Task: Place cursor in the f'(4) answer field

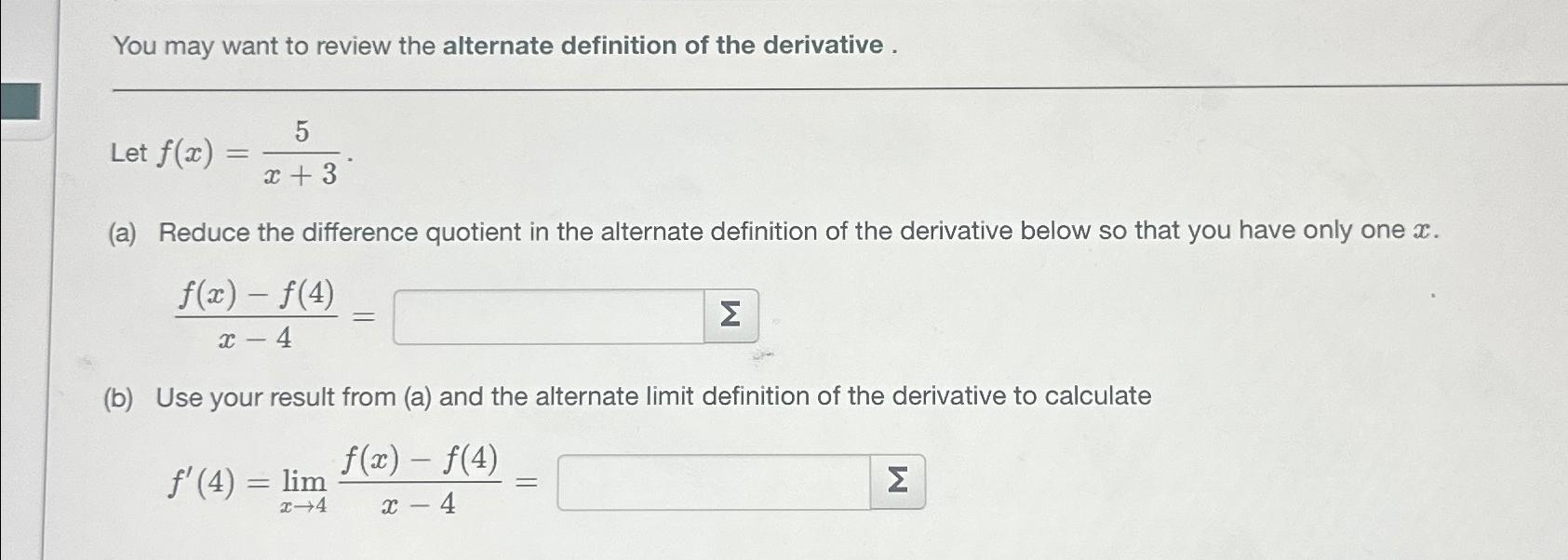Action: click(712, 480)
